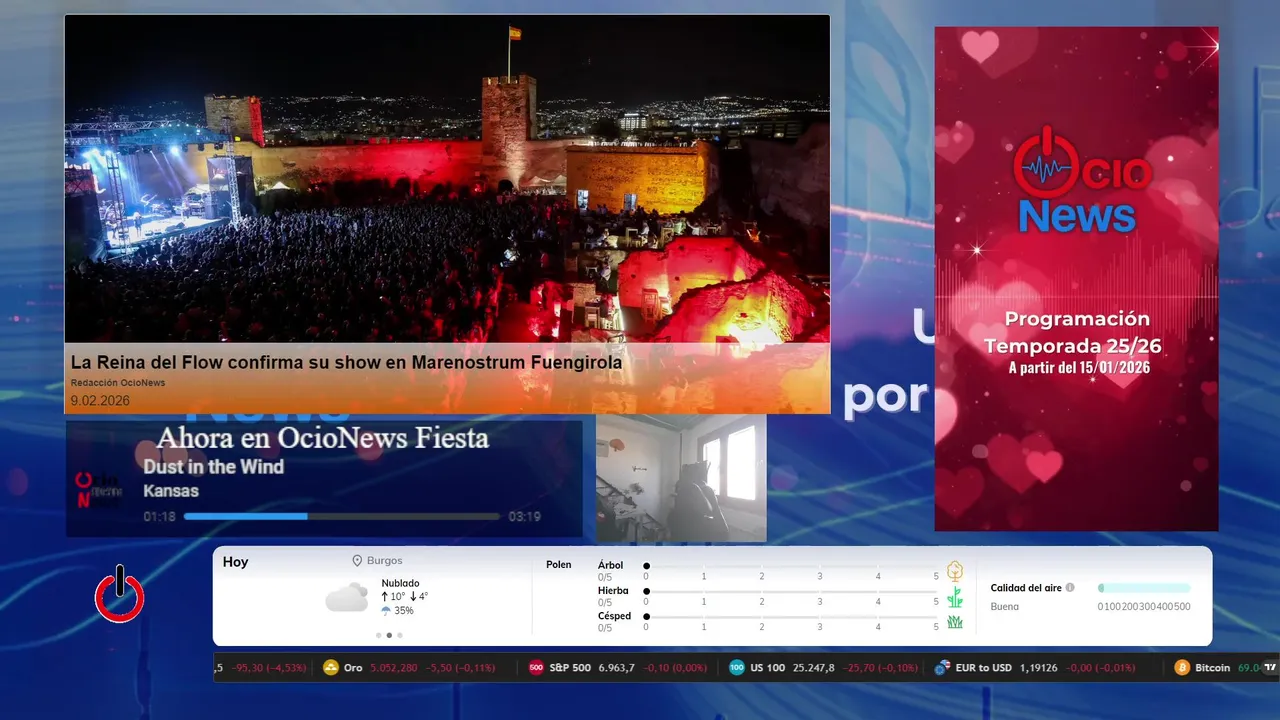1280x720 pixels.
Task: Click the EUR to USD flag icon
Action: click(942, 668)
